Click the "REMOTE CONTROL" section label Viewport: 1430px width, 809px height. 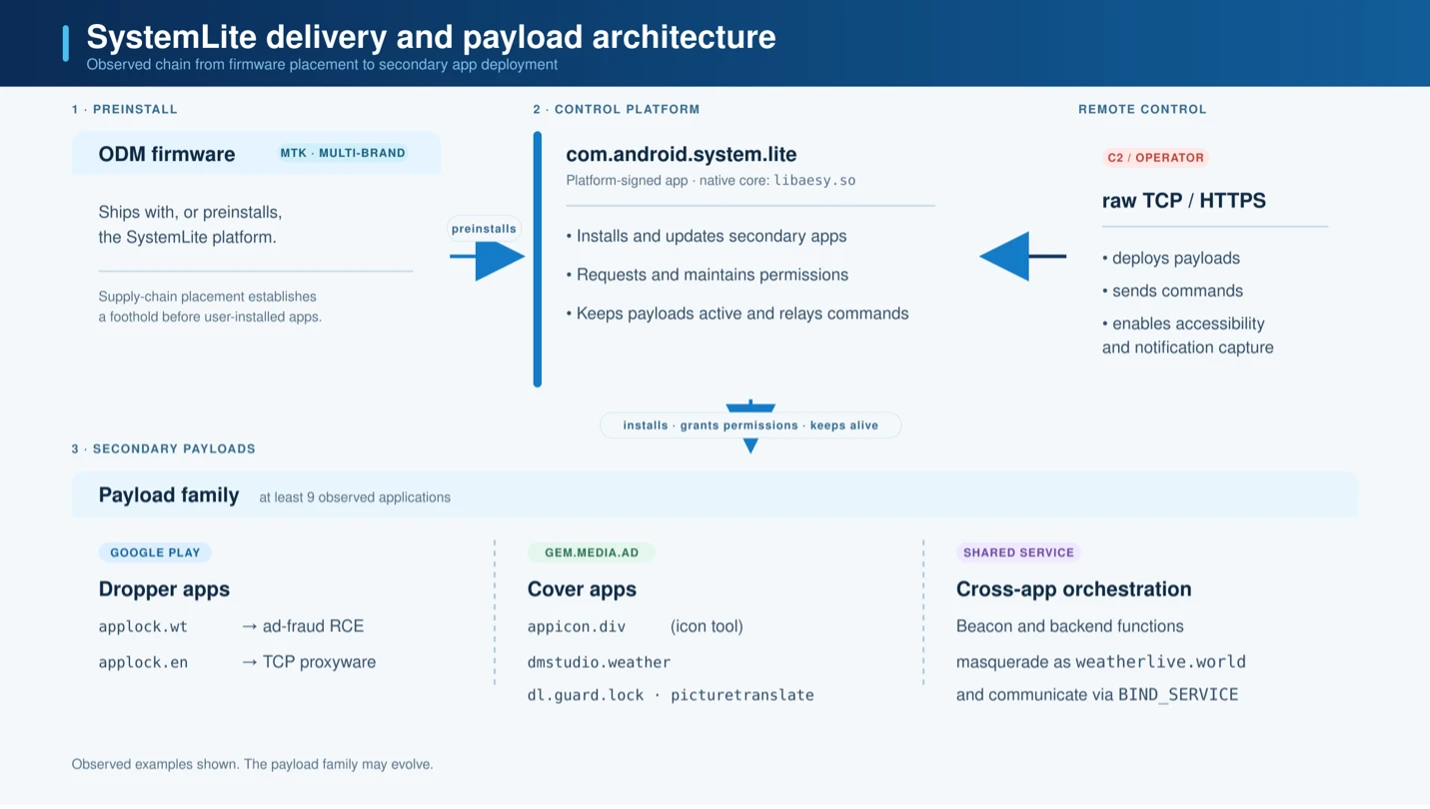coord(1142,109)
